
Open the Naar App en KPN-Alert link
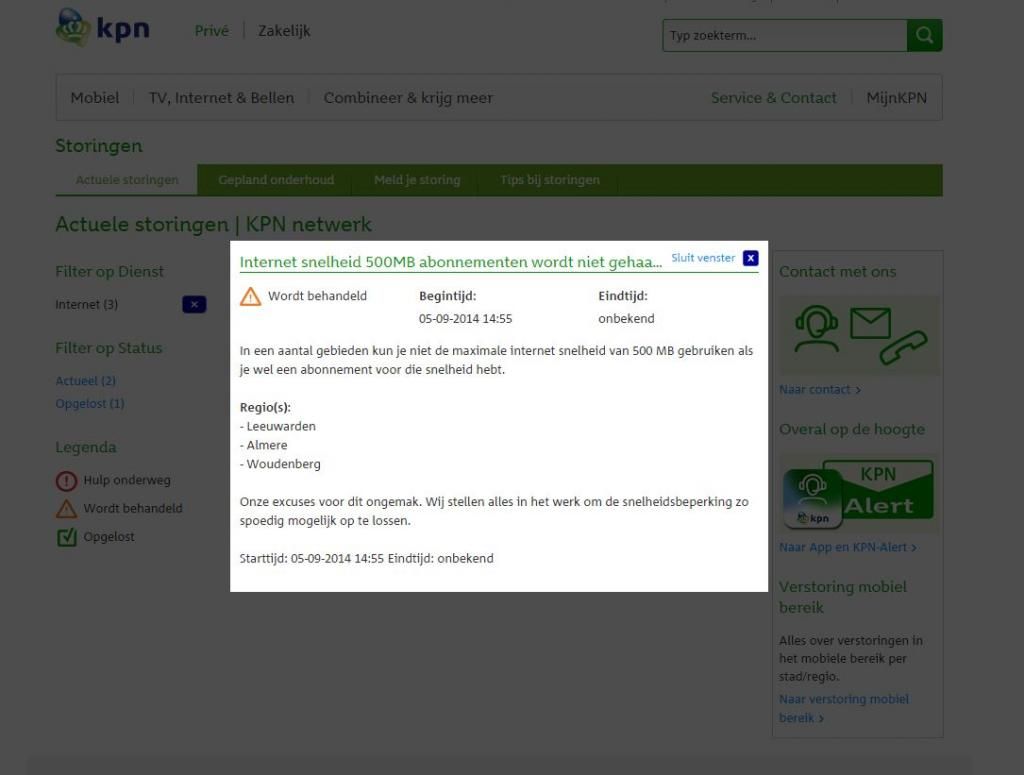(848, 547)
